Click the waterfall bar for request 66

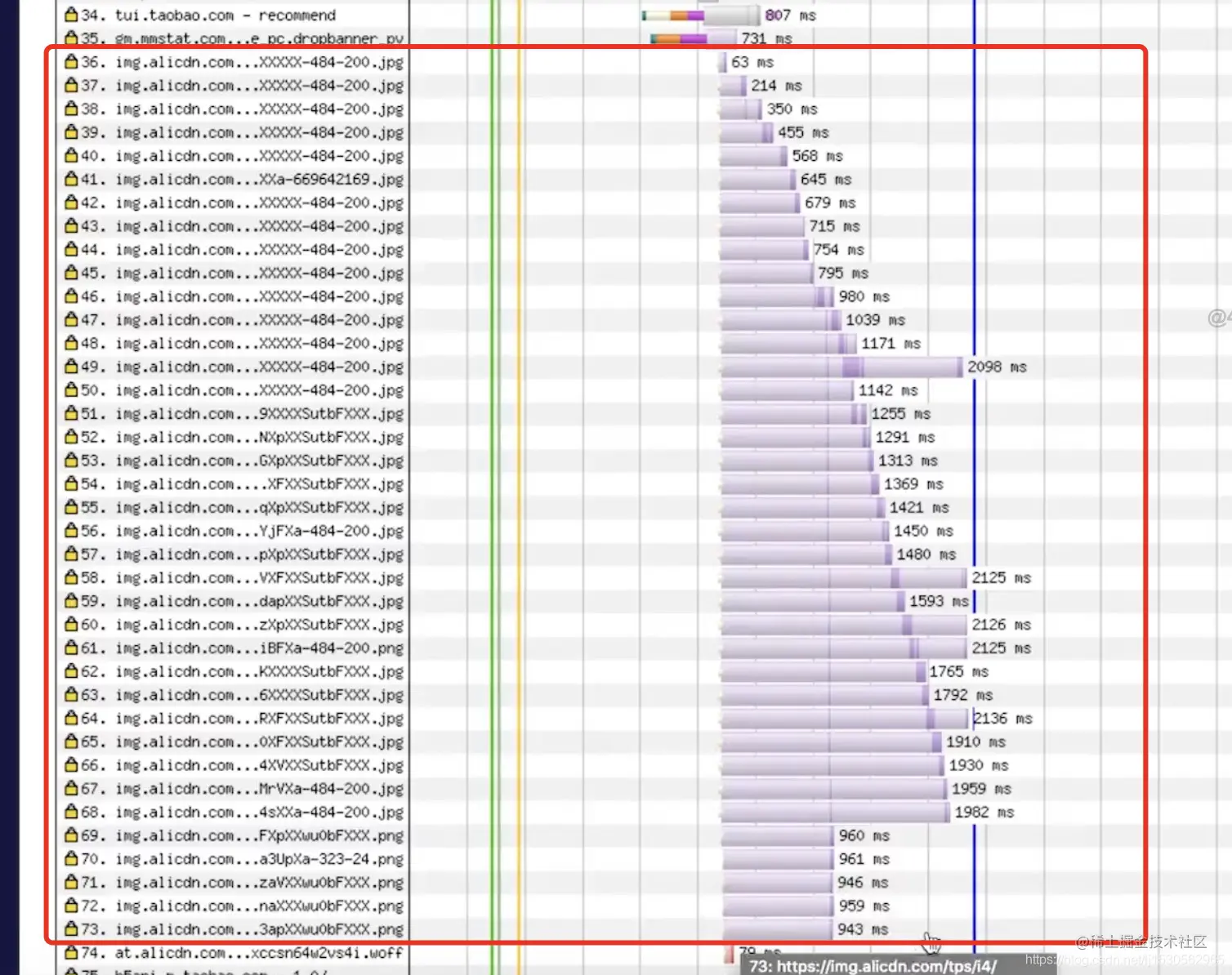tap(832, 765)
